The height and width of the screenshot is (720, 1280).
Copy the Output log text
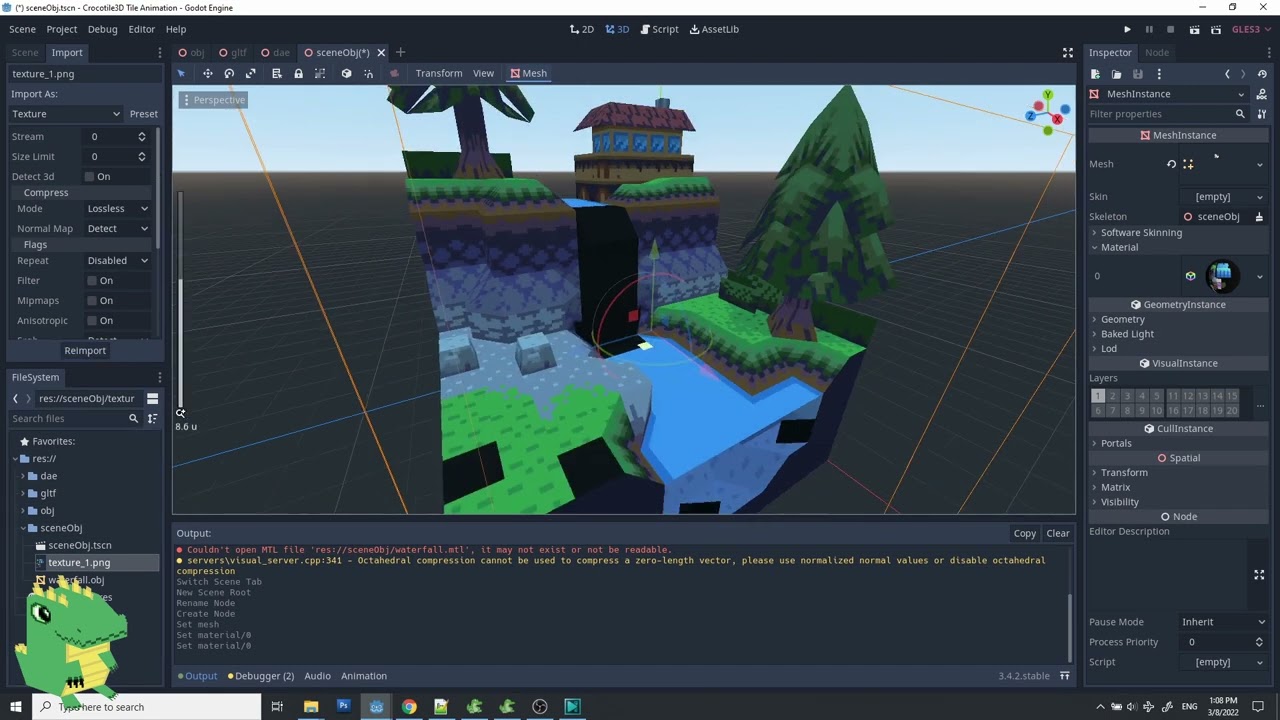1025,533
